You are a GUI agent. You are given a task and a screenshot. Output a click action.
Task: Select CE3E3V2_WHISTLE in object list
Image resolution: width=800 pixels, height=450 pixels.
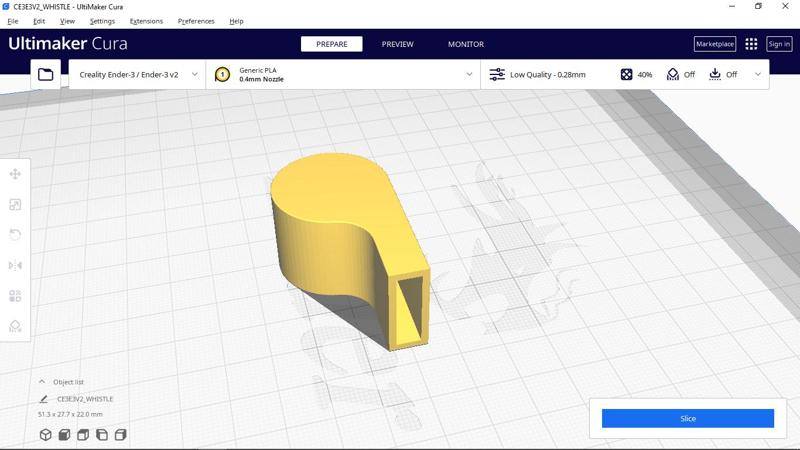pos(85,399)
